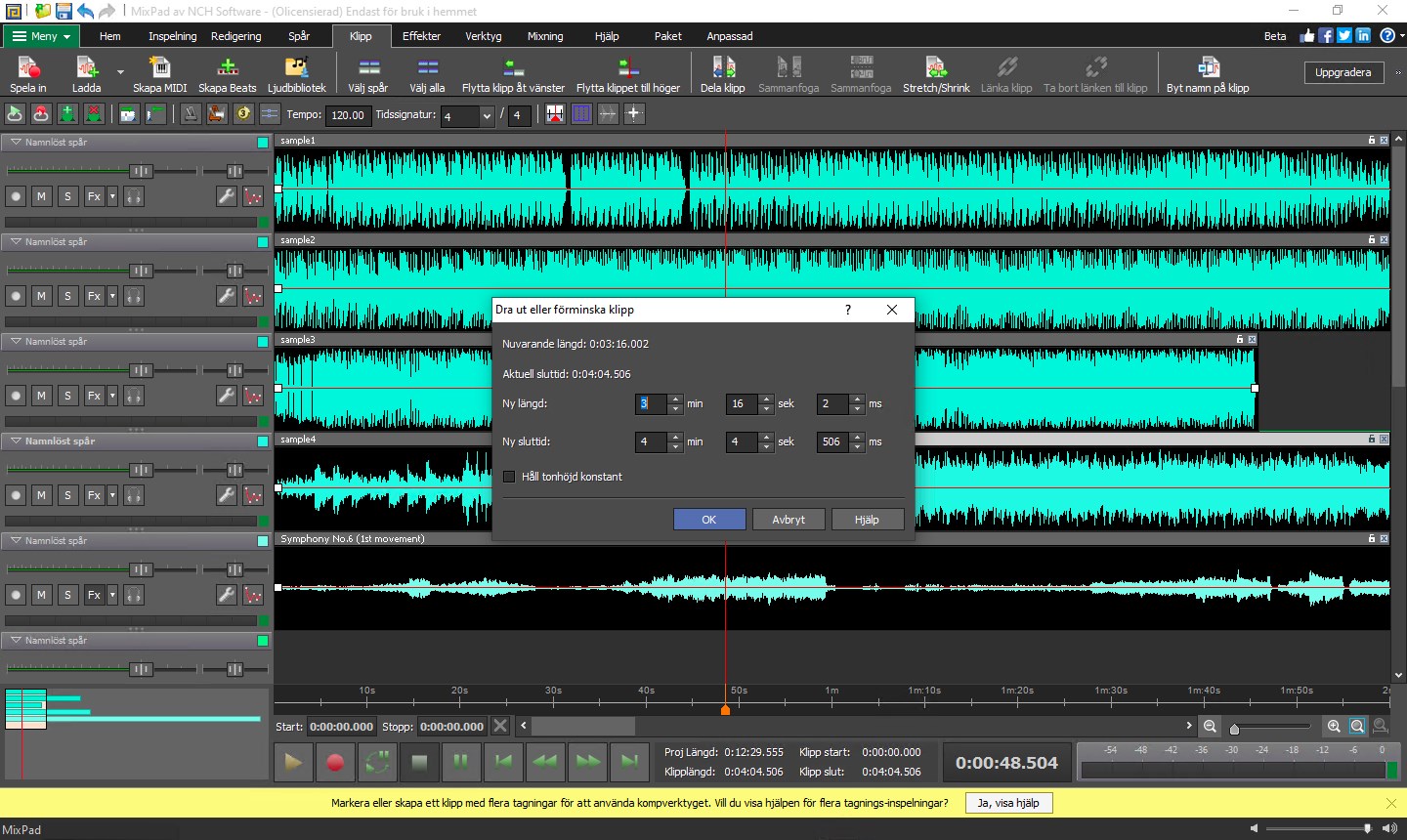Switch to the Hem tab
The width and height of the screenshot is (1407, 840).
[110, 36]
